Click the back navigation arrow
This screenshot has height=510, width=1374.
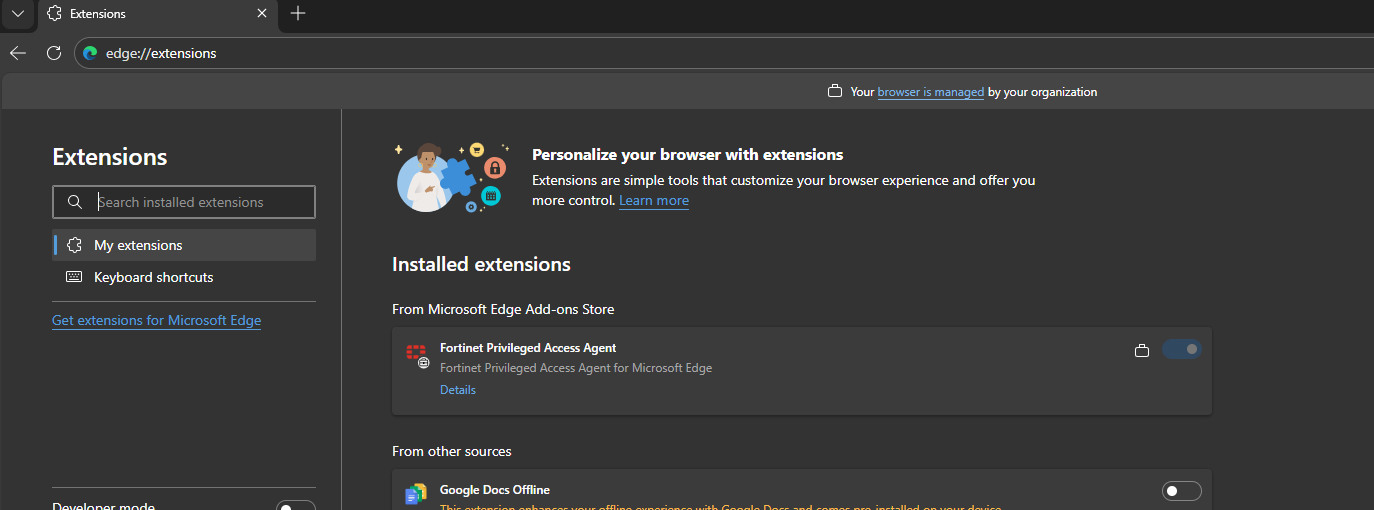pos(18,53)
